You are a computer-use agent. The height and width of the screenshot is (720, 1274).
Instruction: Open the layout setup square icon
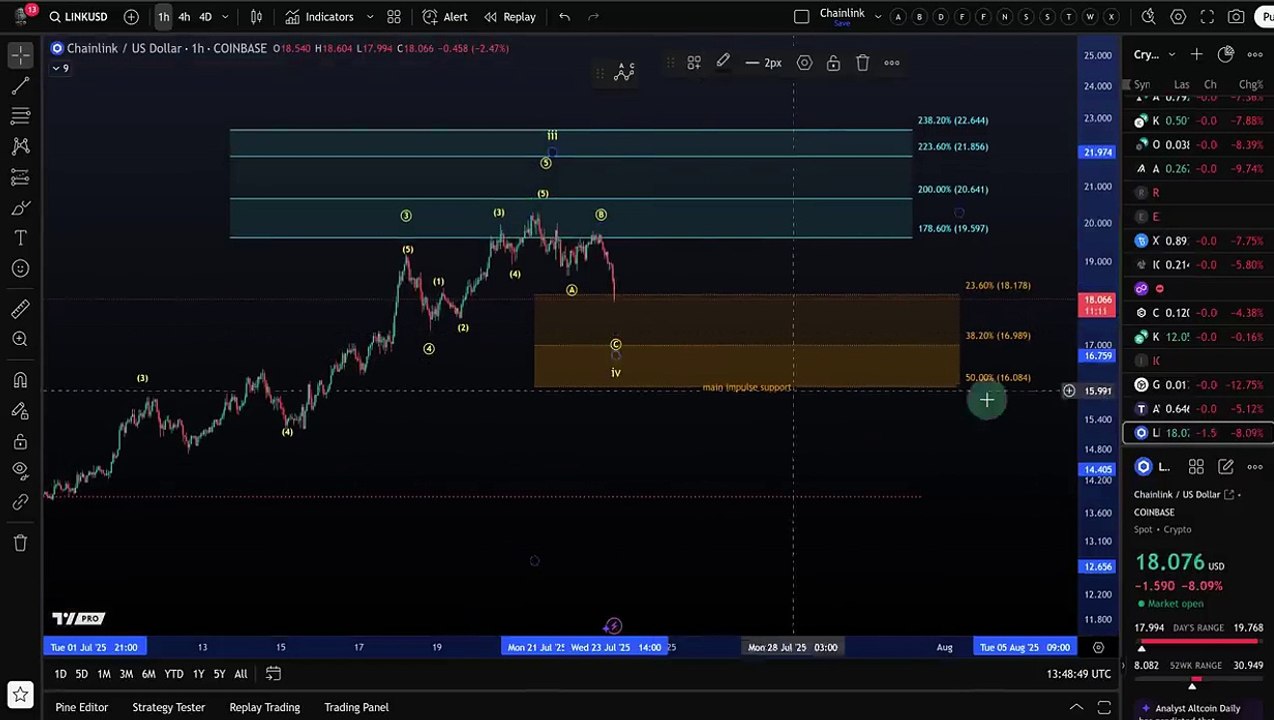click(801, 16)
